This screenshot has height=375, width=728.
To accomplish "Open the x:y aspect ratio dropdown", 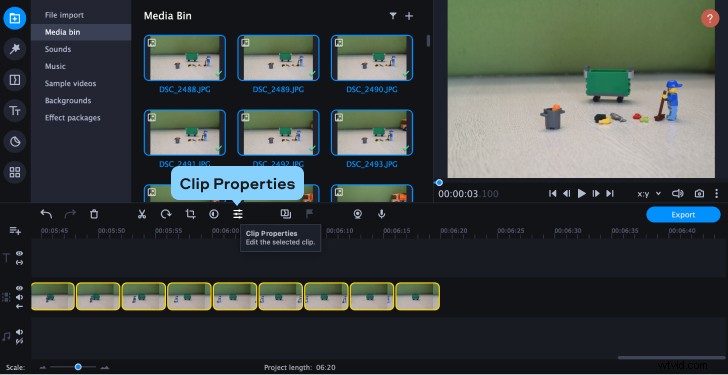I will [x=649, y=194].
